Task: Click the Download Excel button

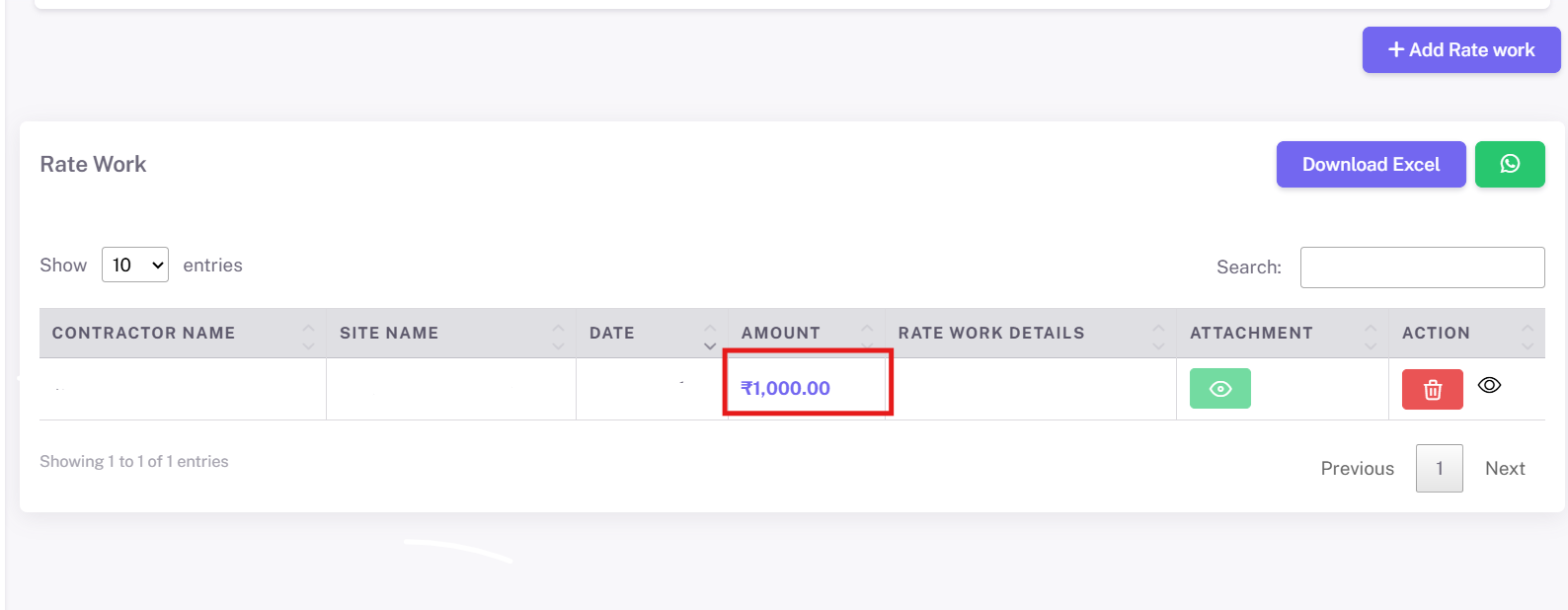Action: coord(1371,164)
